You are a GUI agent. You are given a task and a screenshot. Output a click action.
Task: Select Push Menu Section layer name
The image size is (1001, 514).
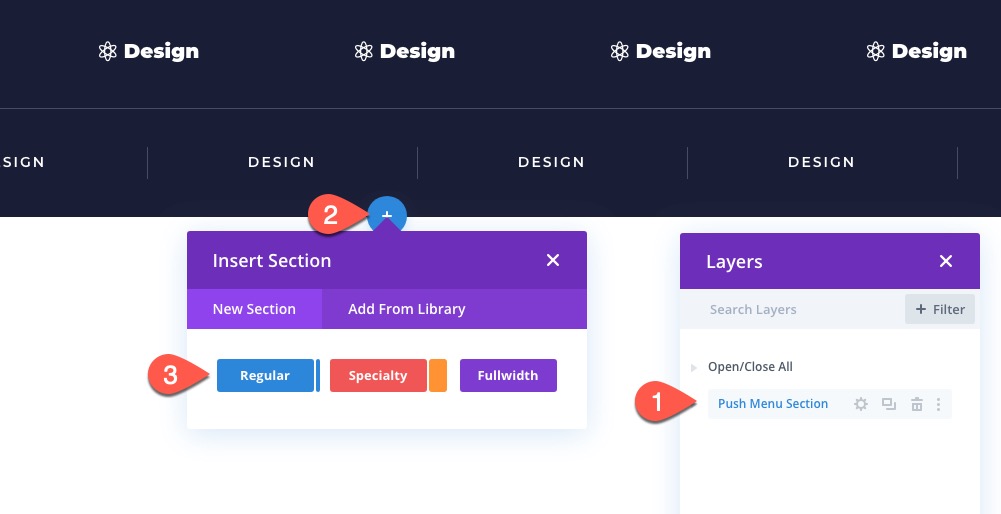[772, 404]
